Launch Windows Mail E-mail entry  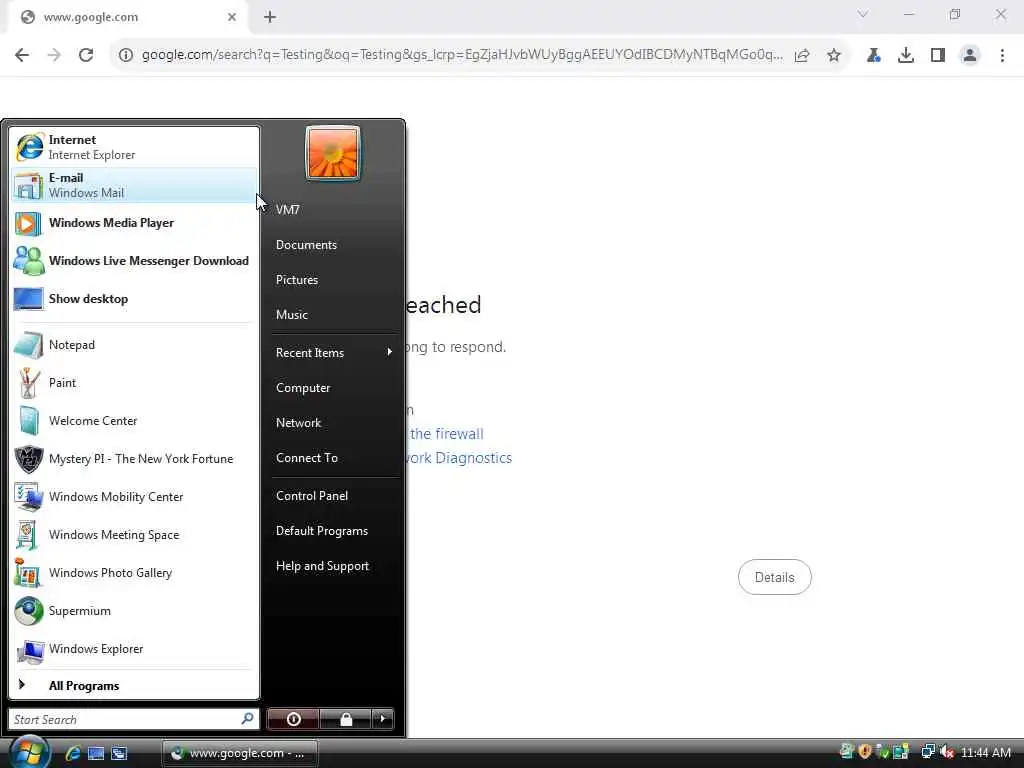click(134, 185)
